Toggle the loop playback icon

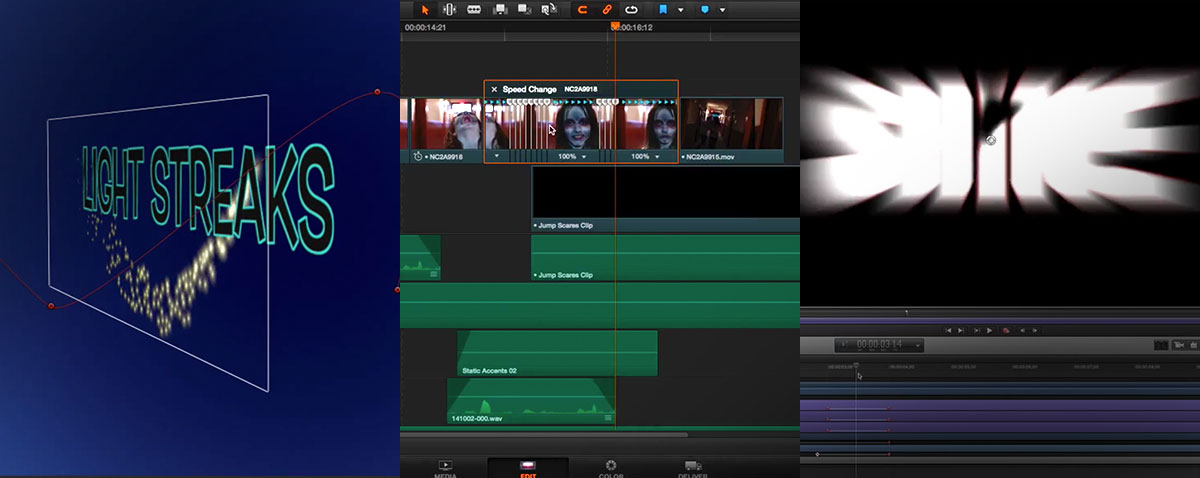click(632, 9)
